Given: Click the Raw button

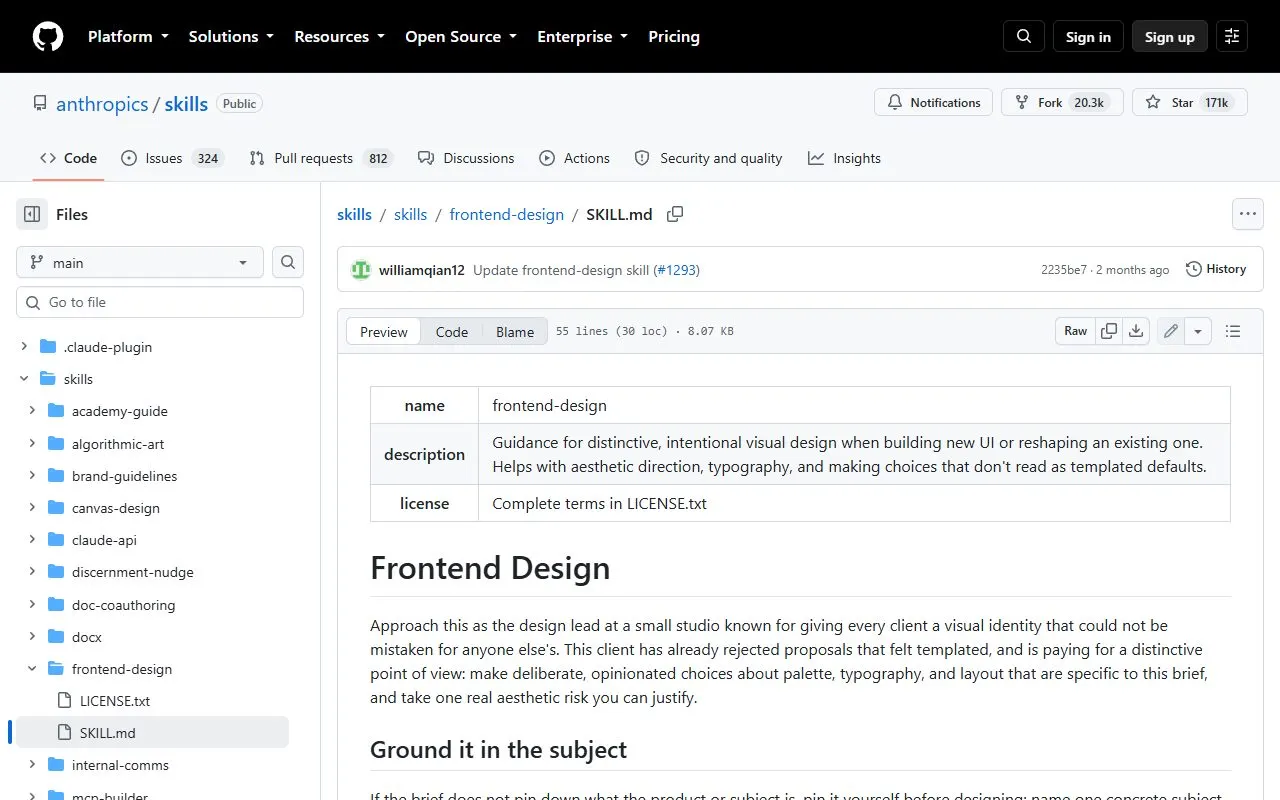Looking at the screenshot, I should [1076, 331].
